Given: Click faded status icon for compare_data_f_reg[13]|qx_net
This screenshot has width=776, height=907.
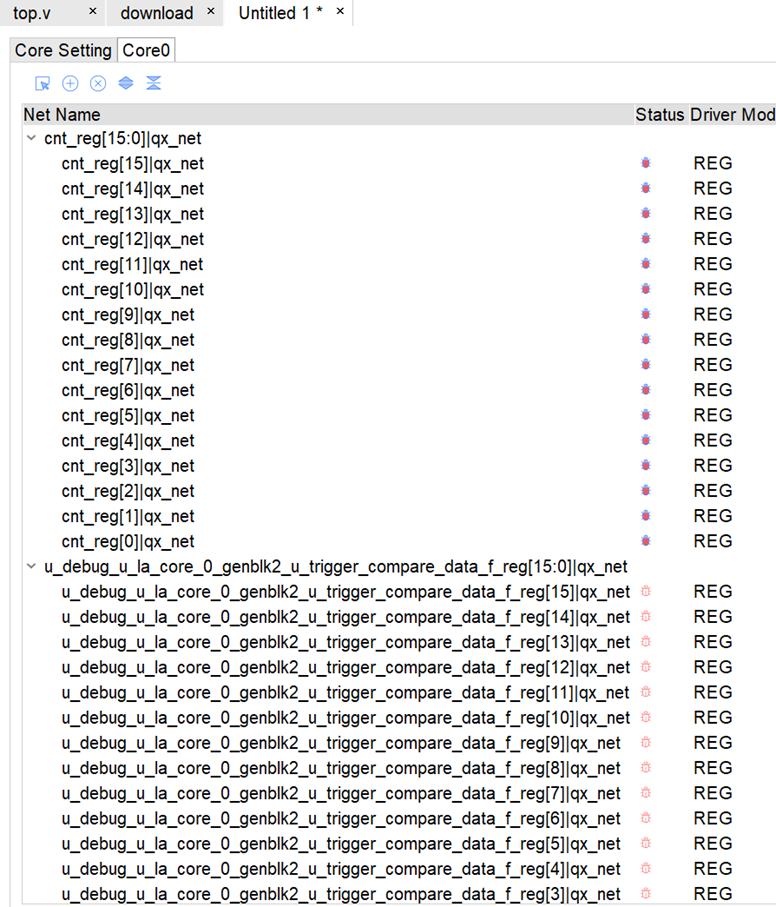Looking at the screenshot, I should pyautogui.click(x=646, y=641).
